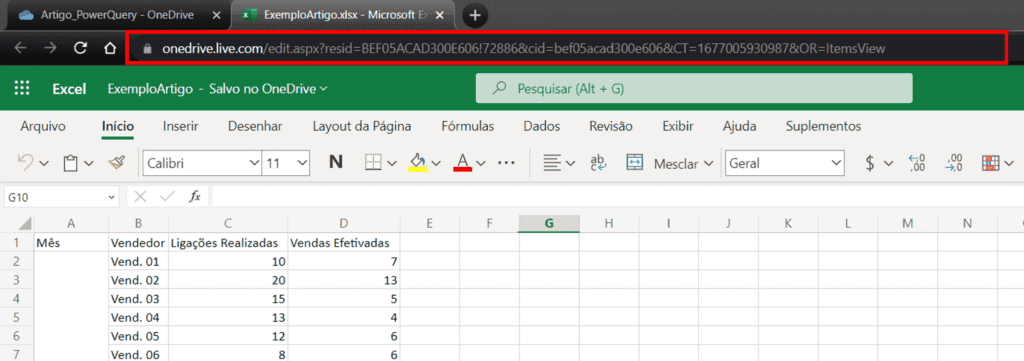The image size is (1024, 361).
Task: Toggle Bold formatting with the N button
Action: click(x=336, y=163)
